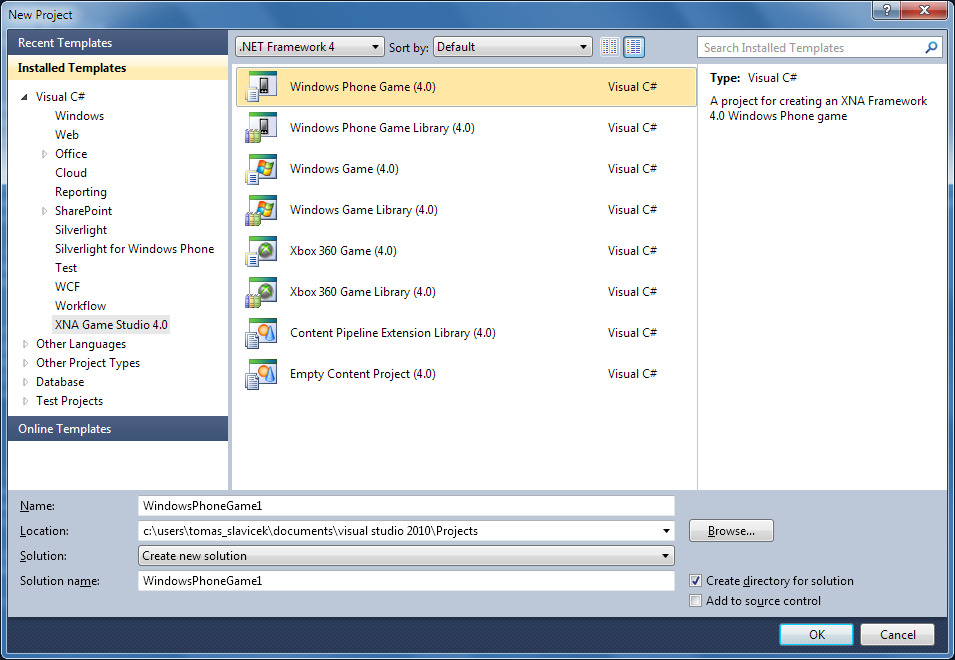955x660 pixels.
Task: Switch to small icons view
Action: pos(610,47)
